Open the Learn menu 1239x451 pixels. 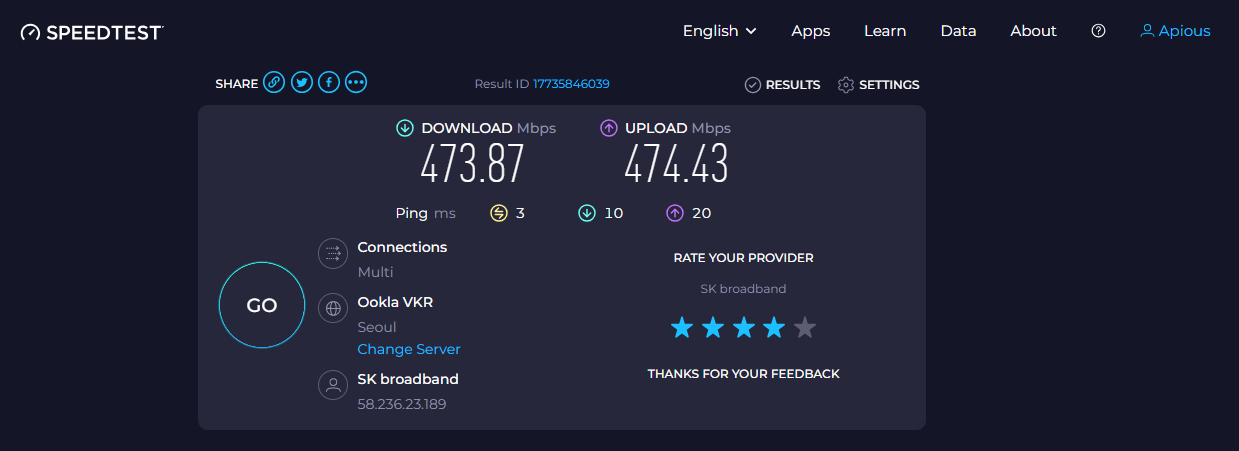tap(885, 31)
